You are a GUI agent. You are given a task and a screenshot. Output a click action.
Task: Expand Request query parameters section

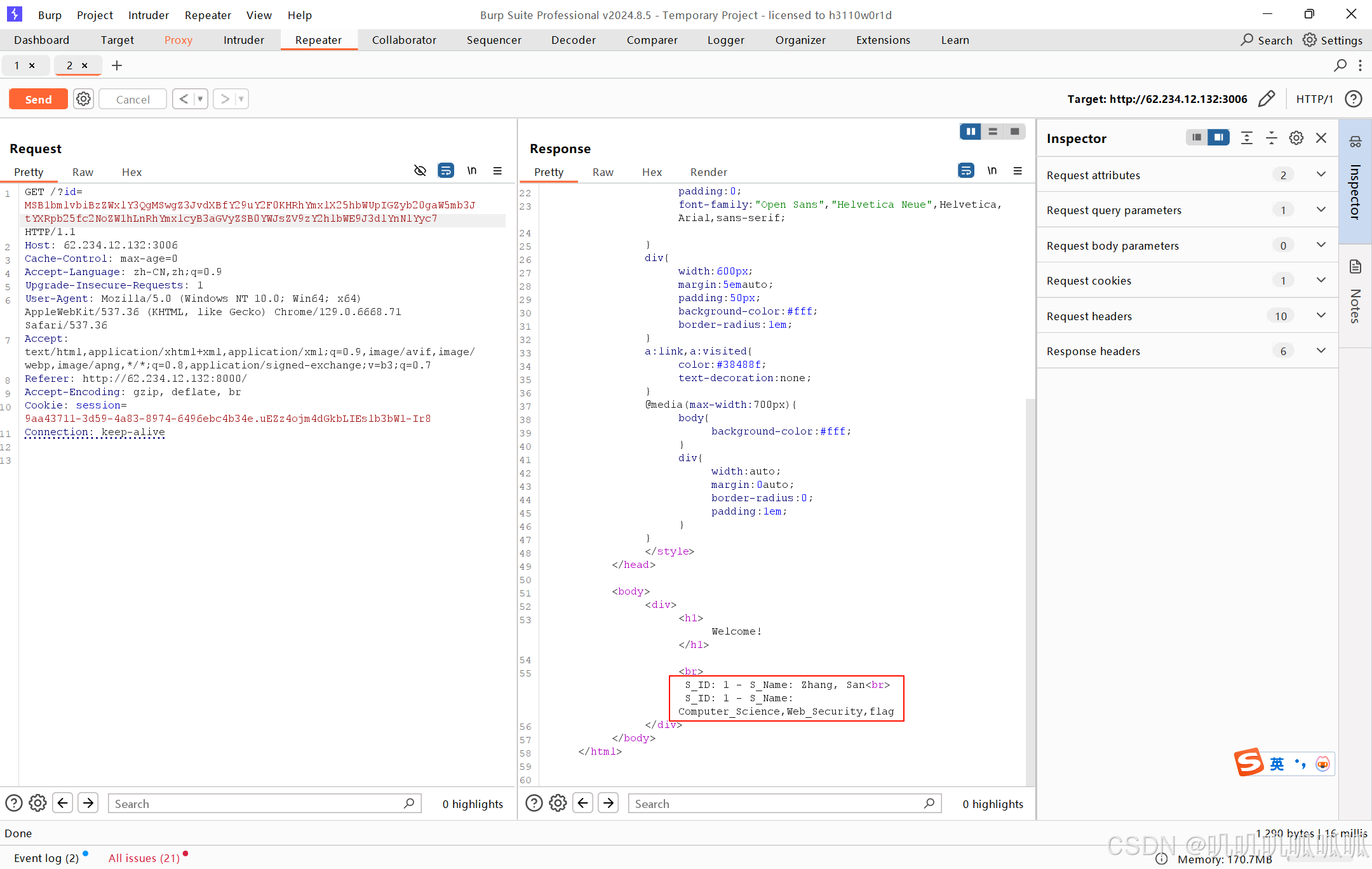[x=1321, y=210]
